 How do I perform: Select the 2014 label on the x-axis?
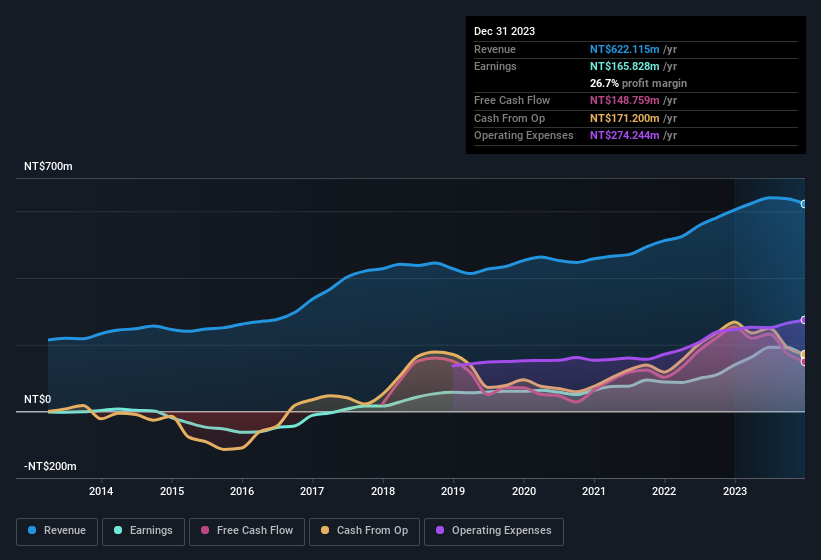click(100, 491)
